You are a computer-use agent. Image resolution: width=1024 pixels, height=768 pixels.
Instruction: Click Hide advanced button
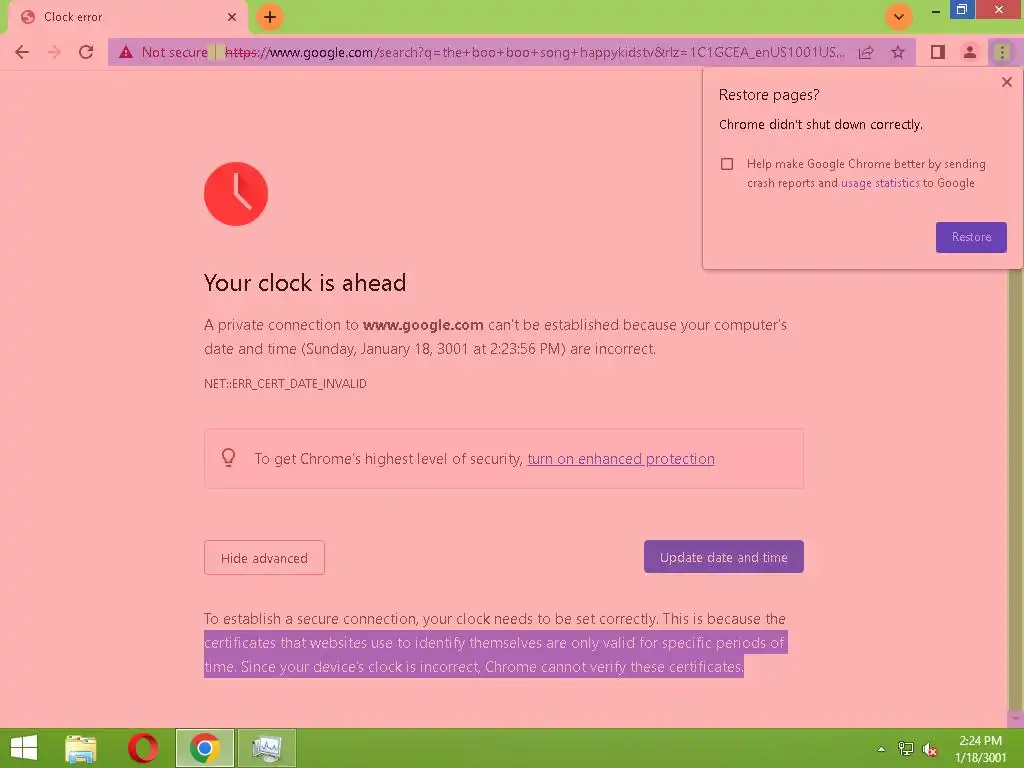point(264,558)
